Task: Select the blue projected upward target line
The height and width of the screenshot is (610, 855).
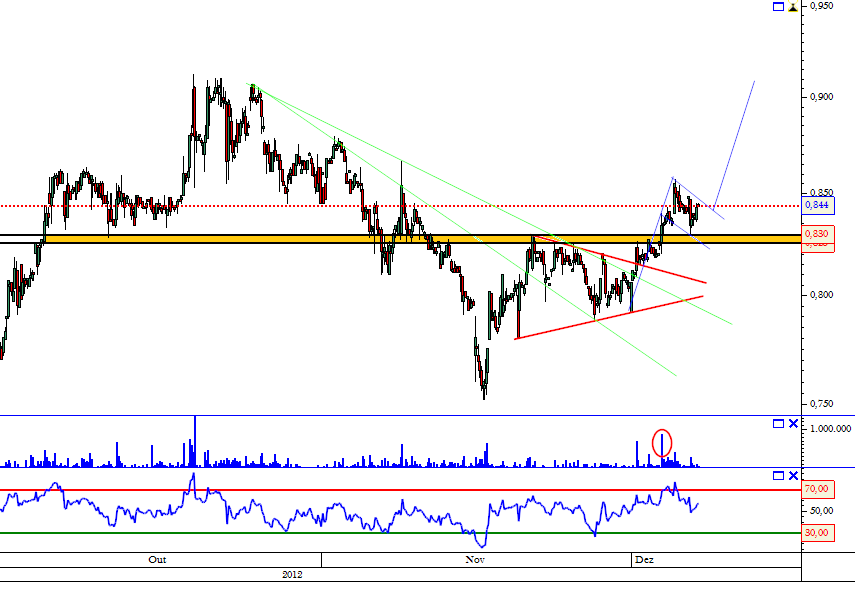Action: pos(734,146)
